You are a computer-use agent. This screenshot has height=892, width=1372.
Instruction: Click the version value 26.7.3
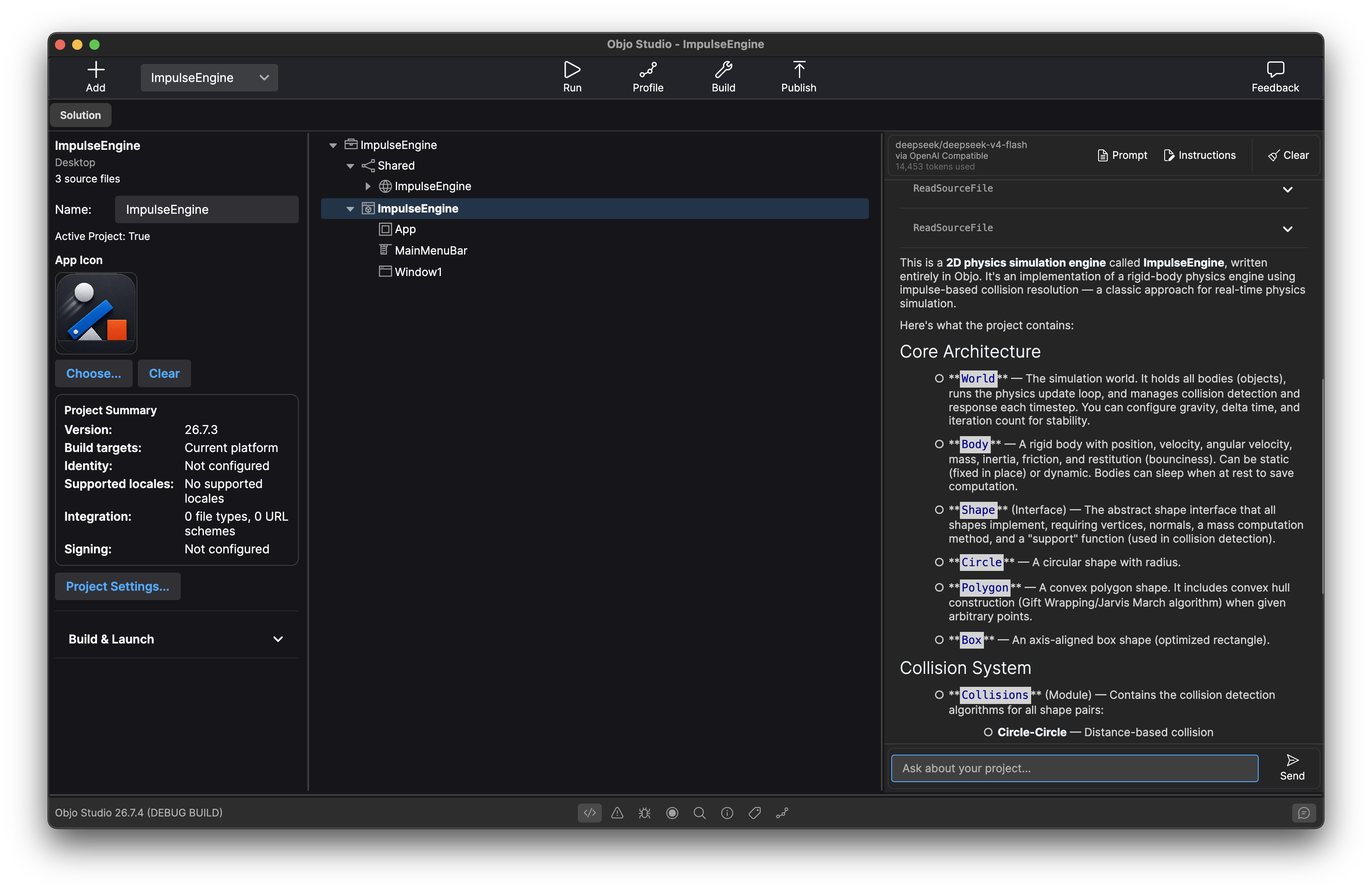(x=201, y=430)
